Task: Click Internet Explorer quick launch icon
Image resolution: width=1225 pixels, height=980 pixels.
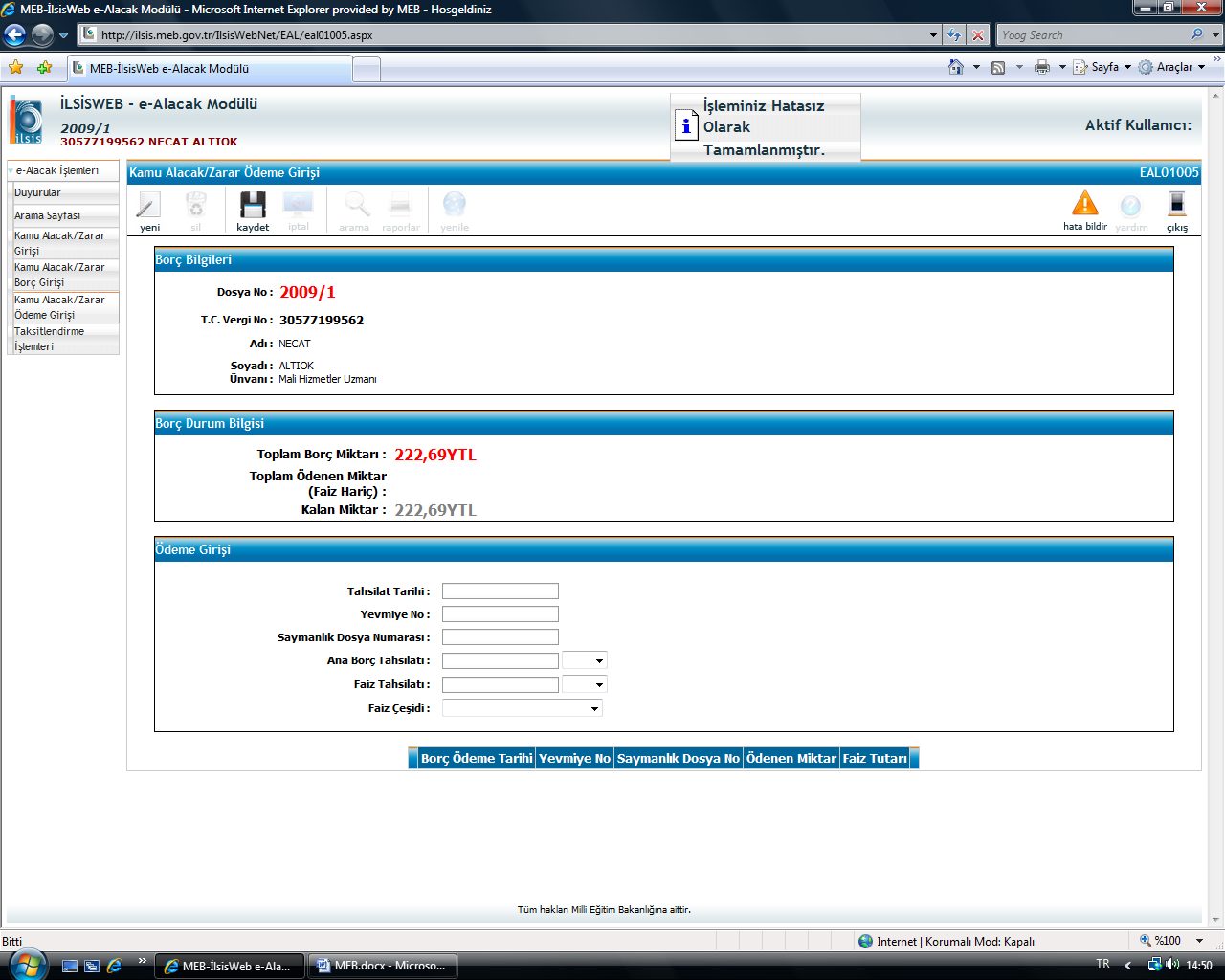Action: coord(114,966)
